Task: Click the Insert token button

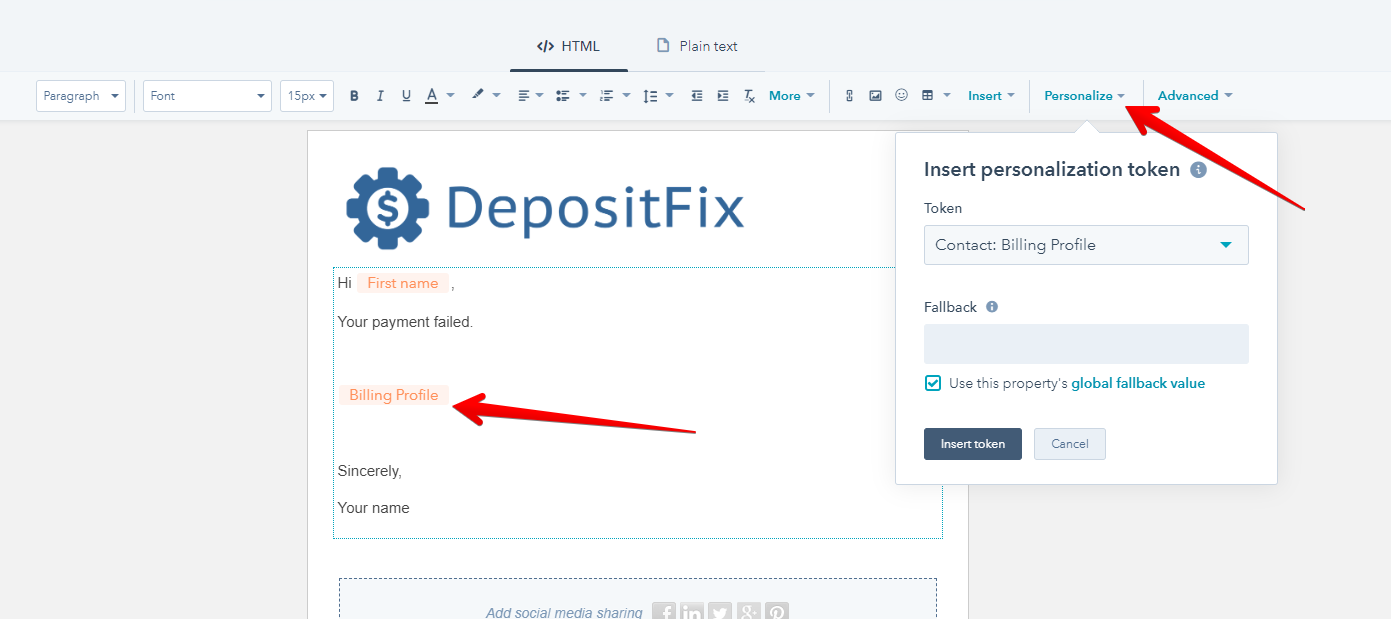Action: 973,444
